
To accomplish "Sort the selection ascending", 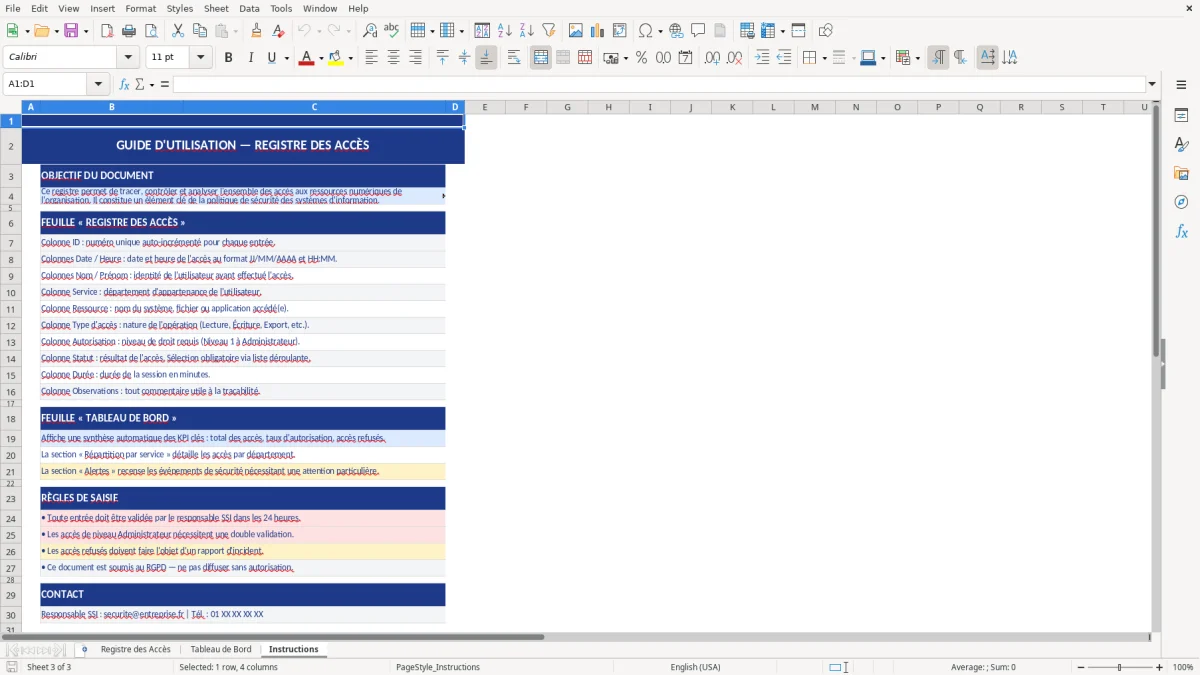I will pyautogui.click(x=503, y=31).
